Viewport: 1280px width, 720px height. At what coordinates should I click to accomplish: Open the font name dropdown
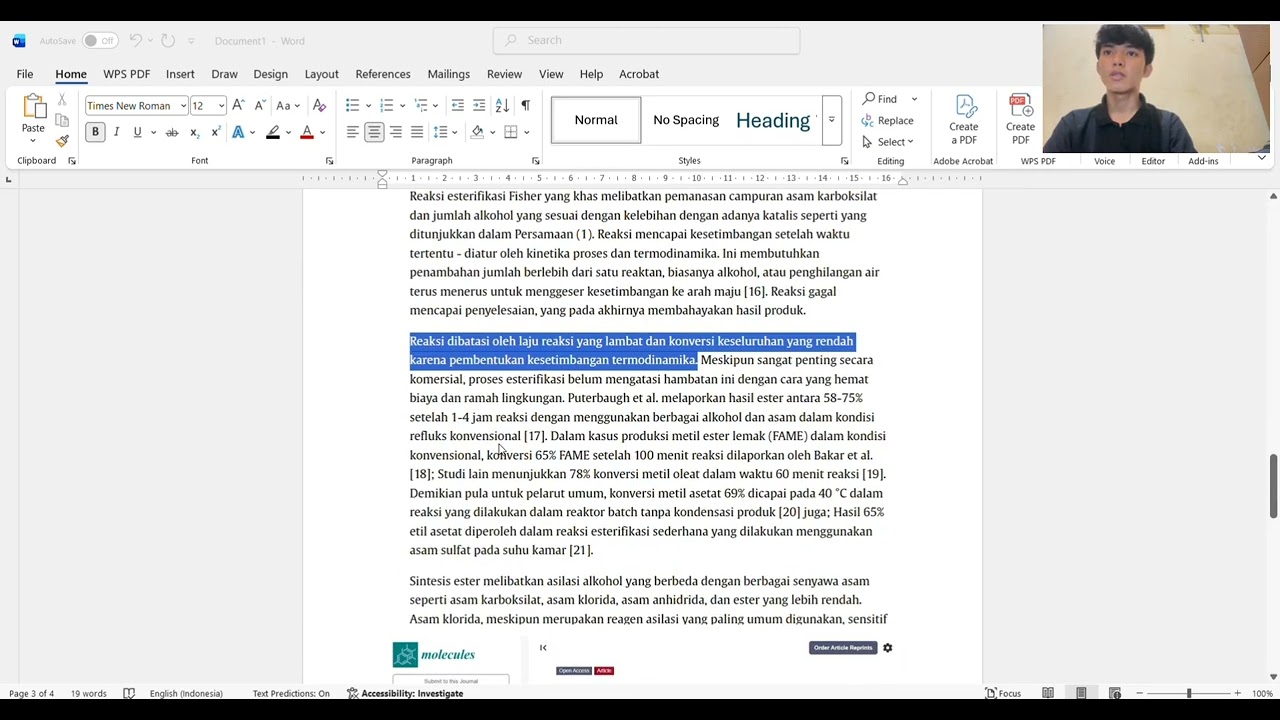click(x=183, y=106)
